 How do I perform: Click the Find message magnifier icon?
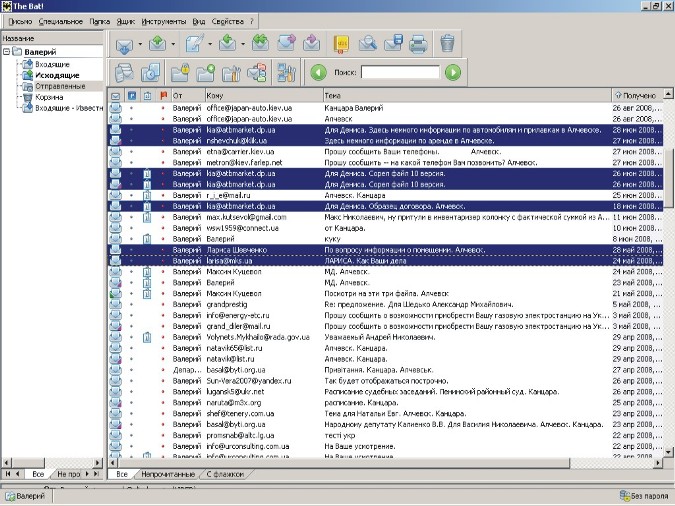367,44
